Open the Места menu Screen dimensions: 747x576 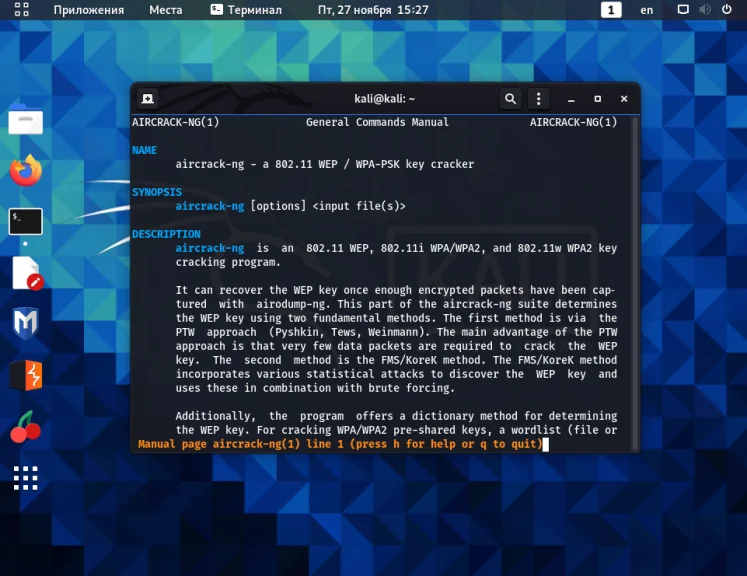coord(165,10)
